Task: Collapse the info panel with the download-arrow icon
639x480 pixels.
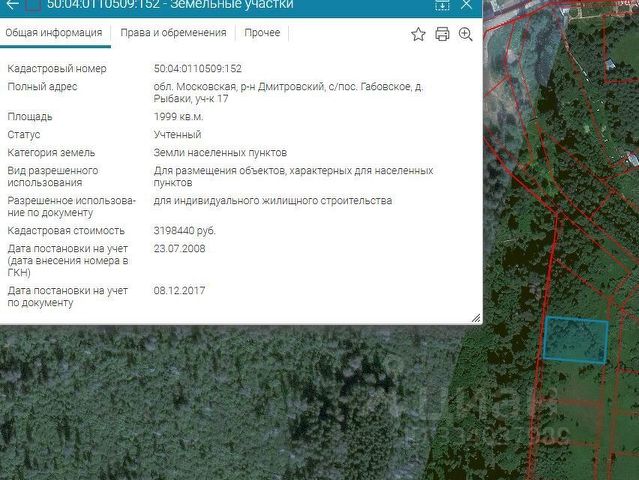Action: [442, 5]
